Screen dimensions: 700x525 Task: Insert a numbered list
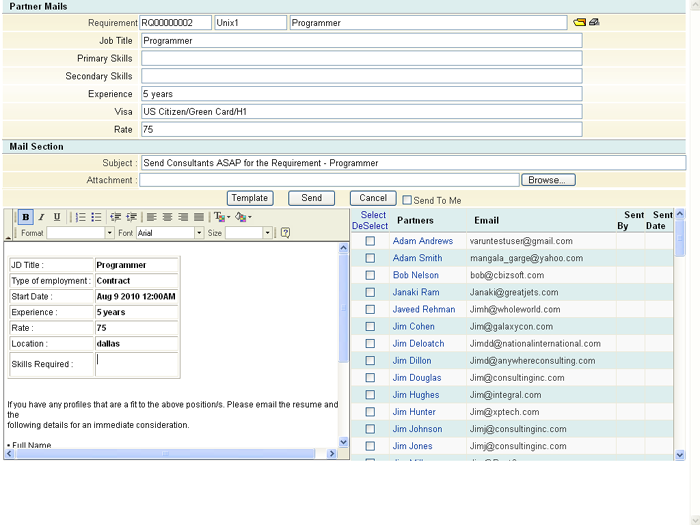click(x=81, y=217)
